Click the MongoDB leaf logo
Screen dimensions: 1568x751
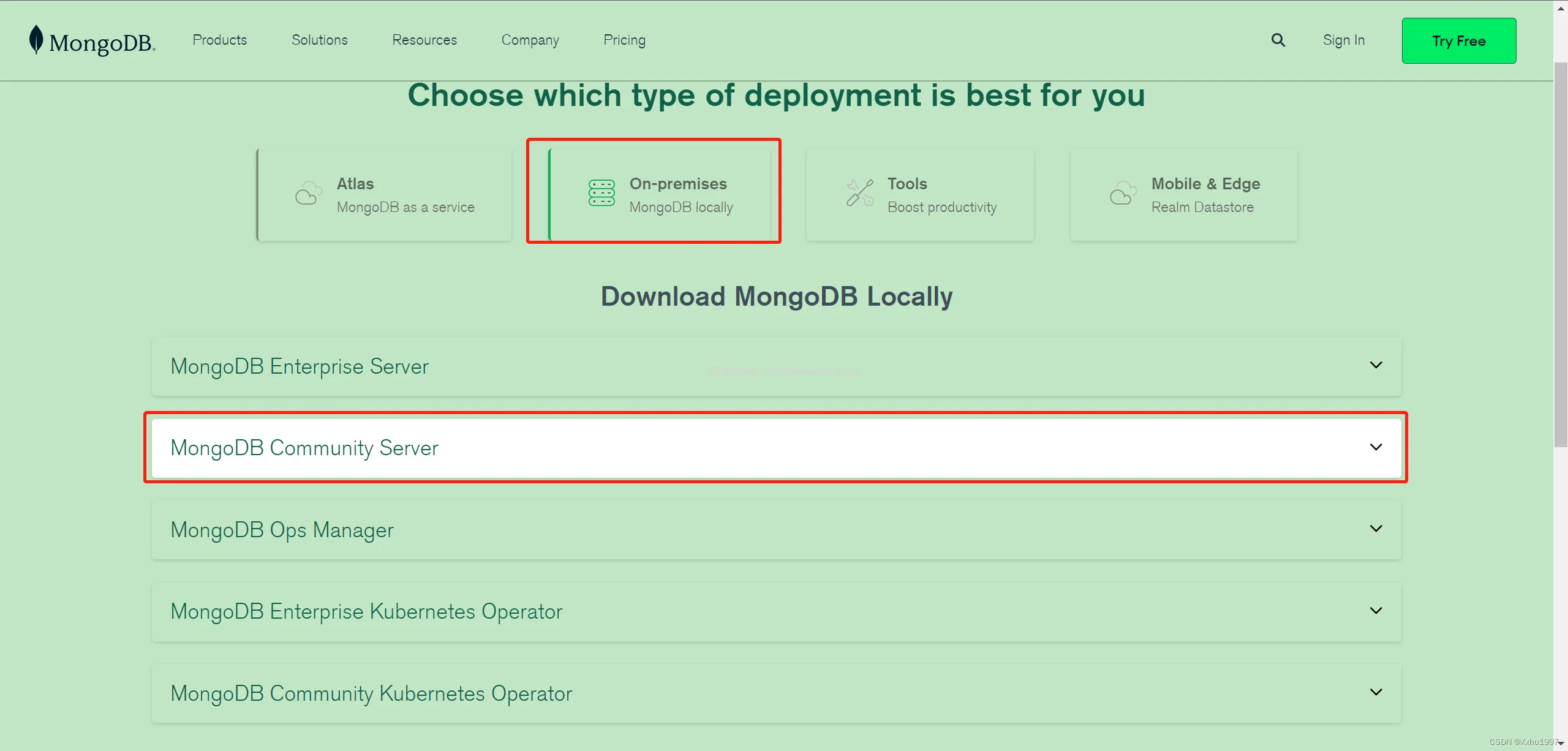tap(37, 40)
